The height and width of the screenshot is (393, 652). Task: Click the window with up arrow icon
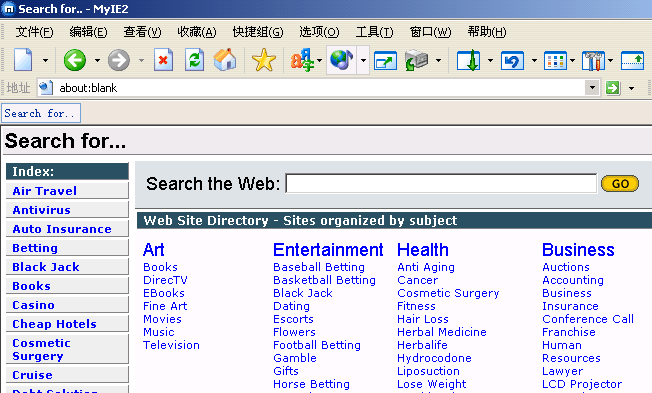click(x=632, y=60)
